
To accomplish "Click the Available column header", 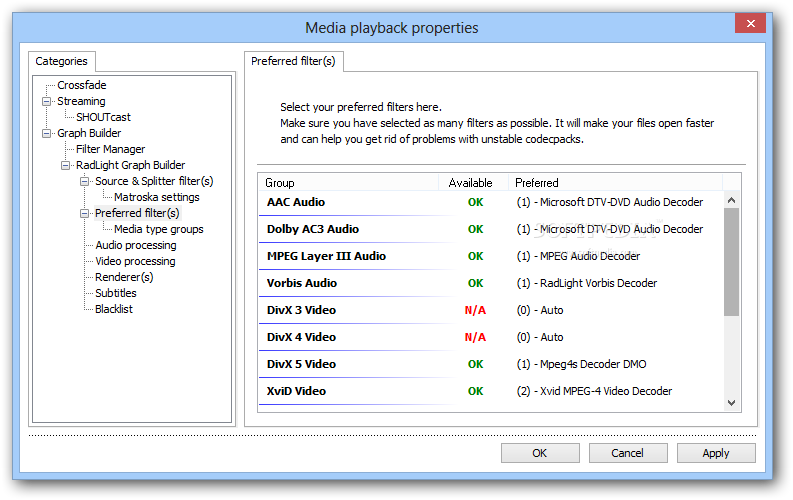I will (473, 183).
